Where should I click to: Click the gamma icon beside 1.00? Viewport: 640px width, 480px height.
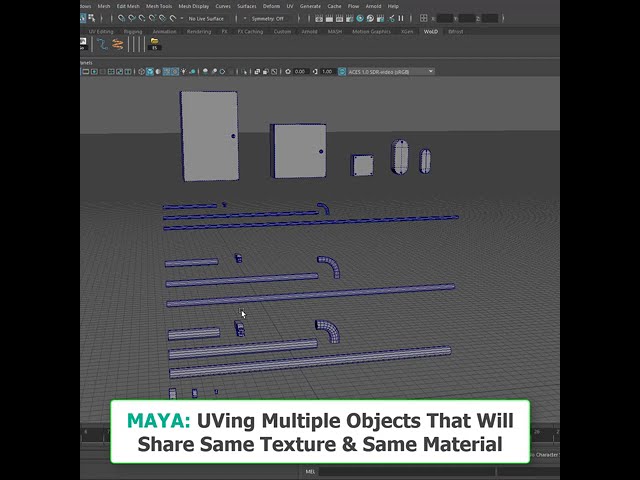pos(315,71)
